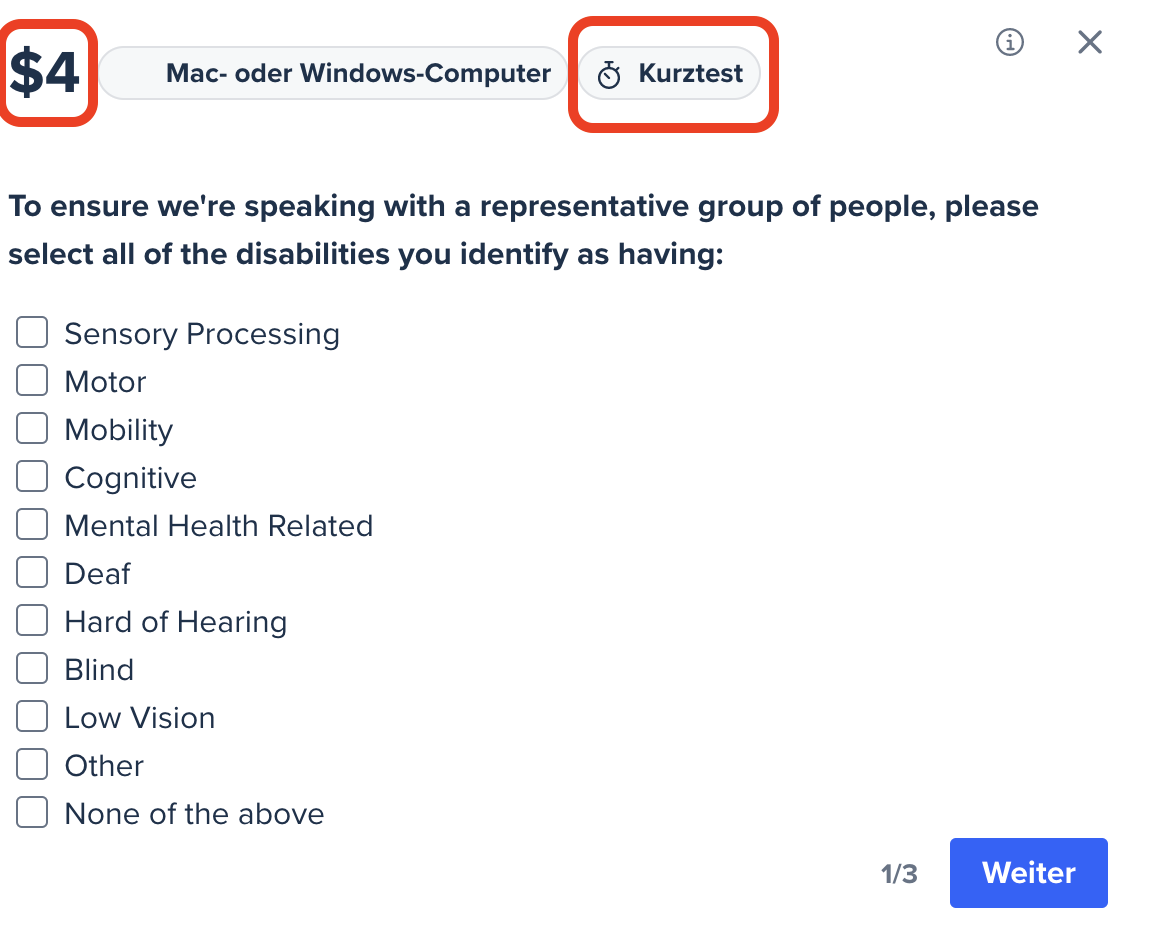Image resolution: width=1149 pixels, height=927 pixels.
Task: Select the Mac- oder Windows-Computer tag
Action: [333, 73]
